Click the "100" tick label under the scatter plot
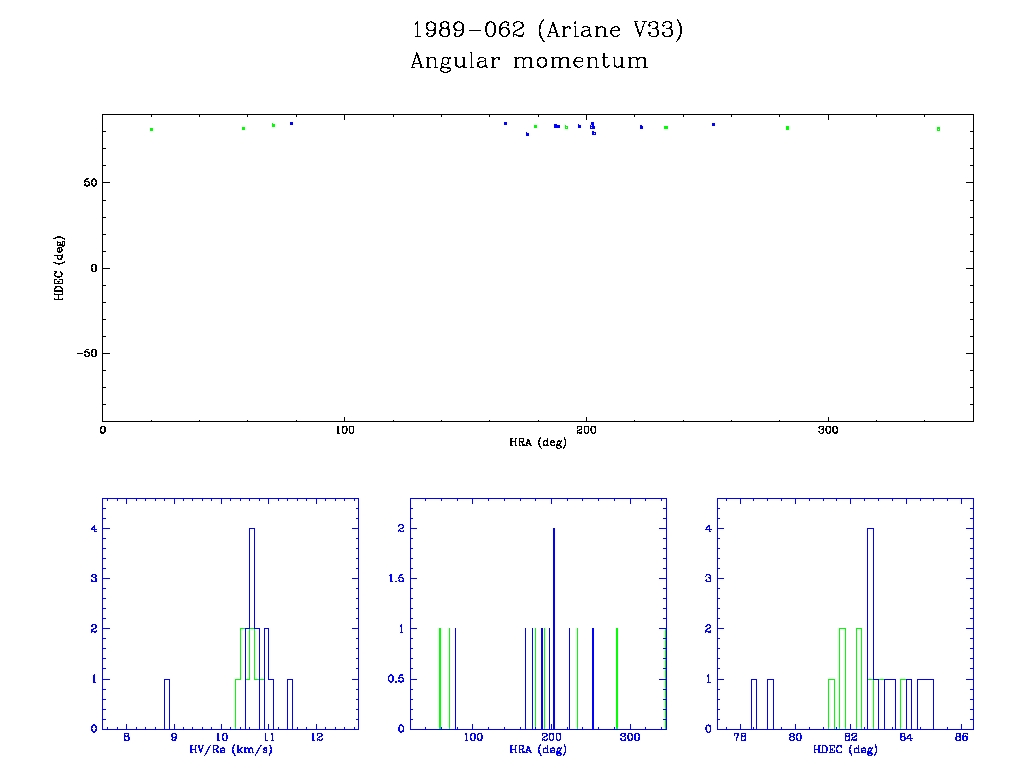 pyautogui.click(x=344, y=430)
